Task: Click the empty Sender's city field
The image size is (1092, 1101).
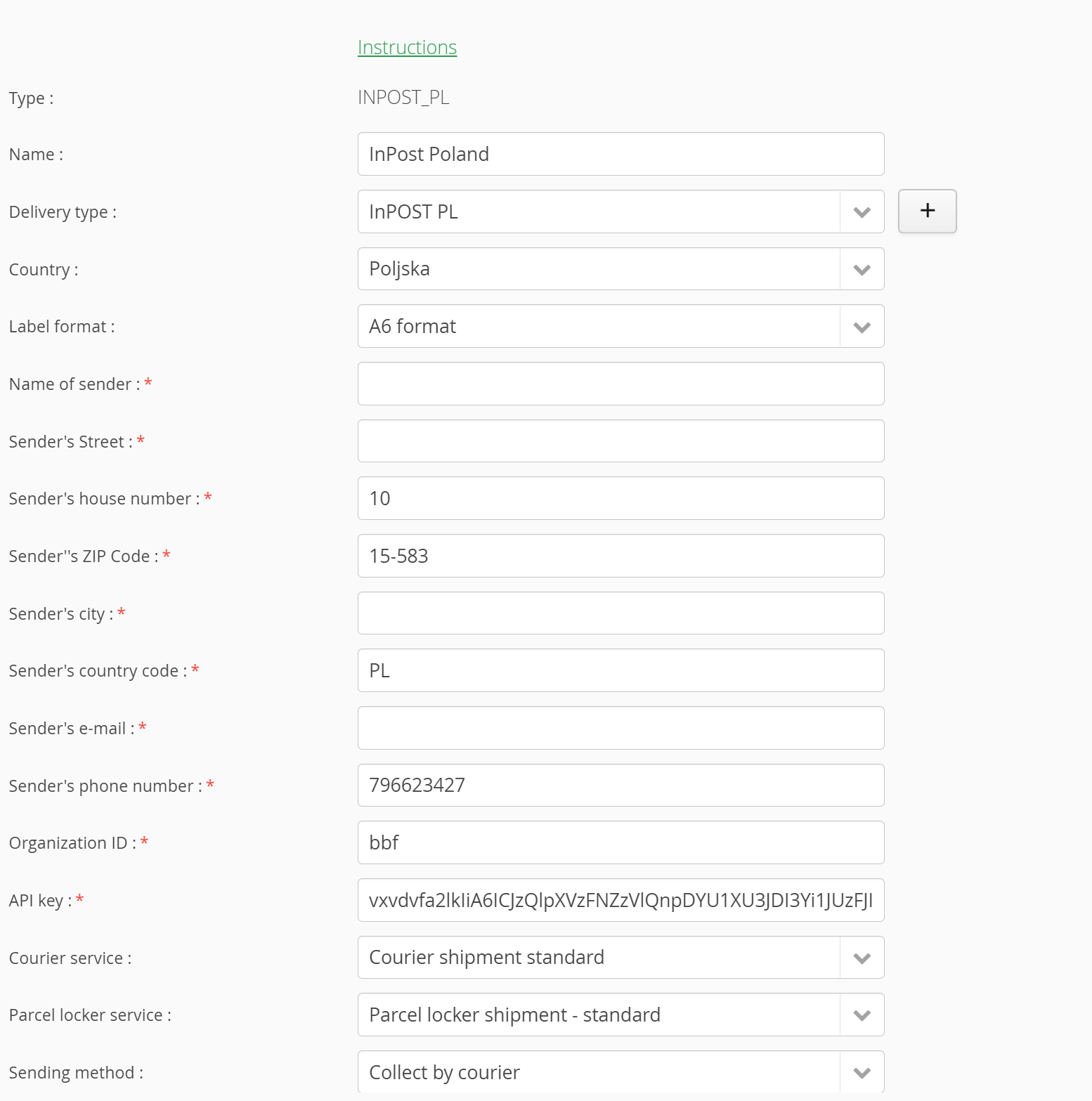Action: 620,613
